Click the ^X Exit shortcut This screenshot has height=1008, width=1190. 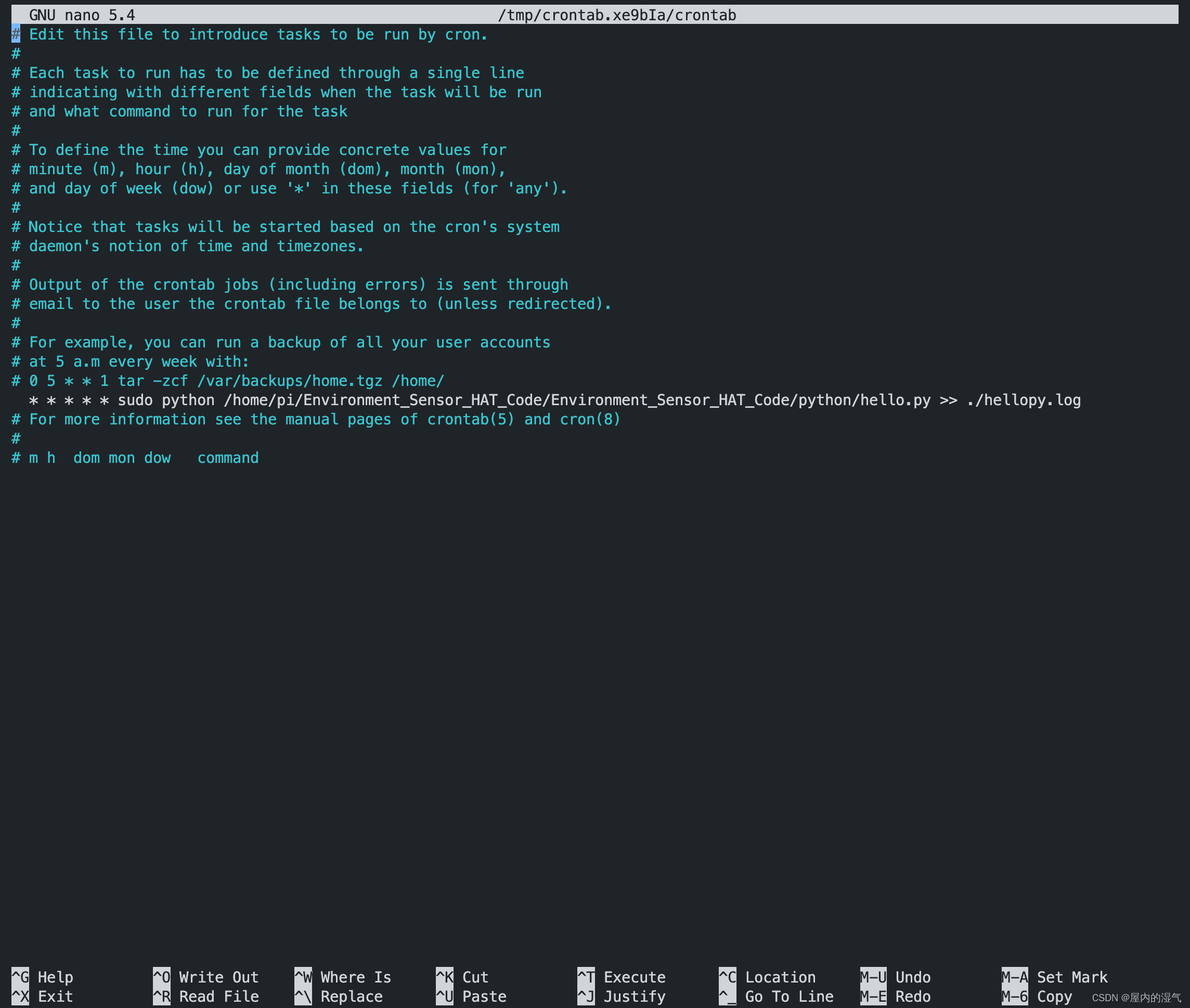coord(42,997)
